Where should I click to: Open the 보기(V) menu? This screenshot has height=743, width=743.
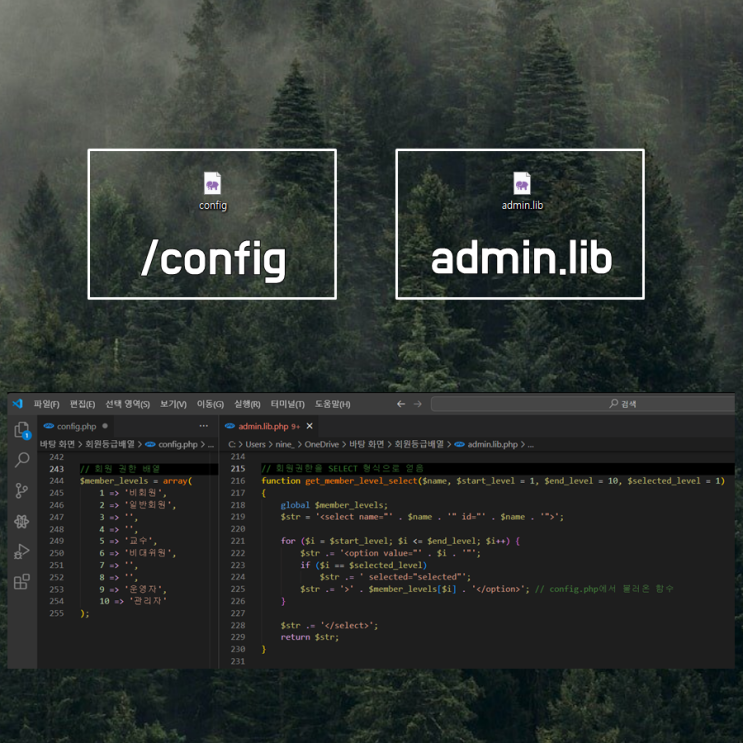point(173,404)
